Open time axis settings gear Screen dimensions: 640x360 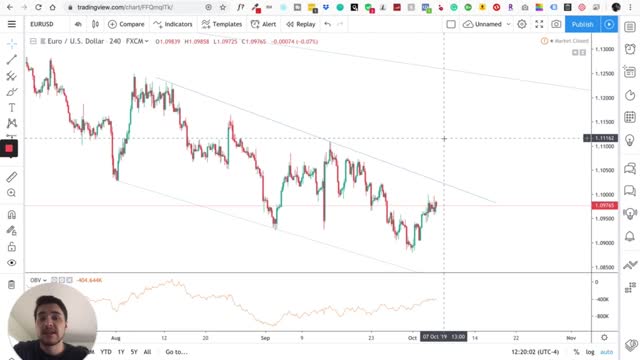[604, 338]
